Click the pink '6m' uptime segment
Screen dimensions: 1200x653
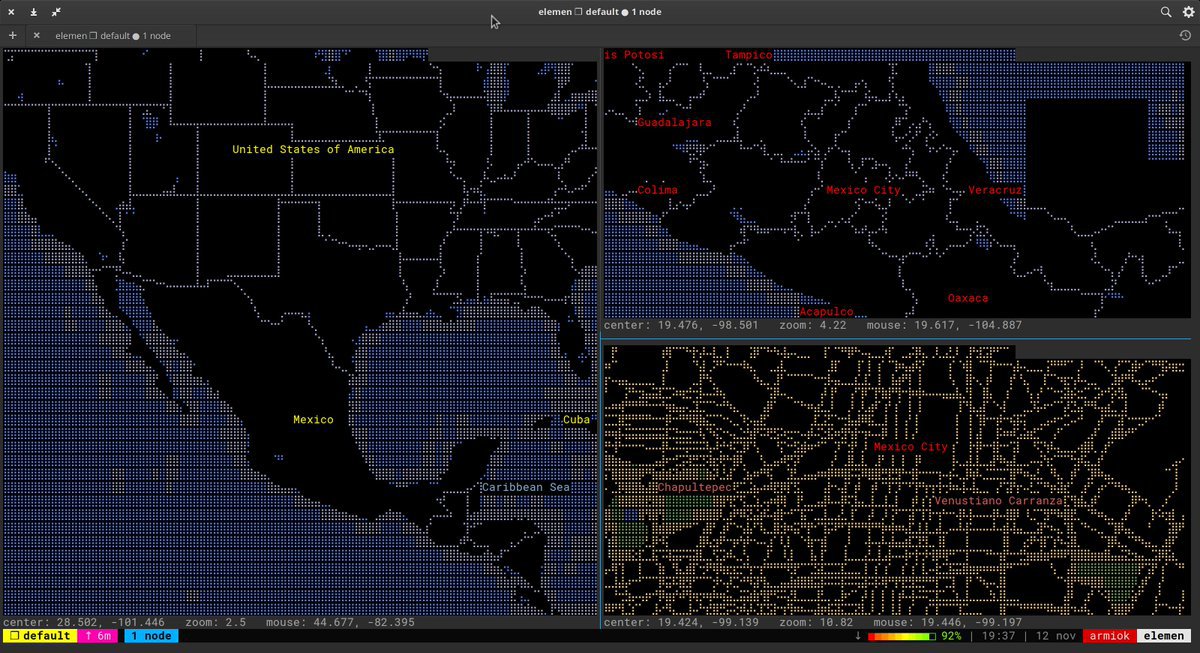[100, 636]
